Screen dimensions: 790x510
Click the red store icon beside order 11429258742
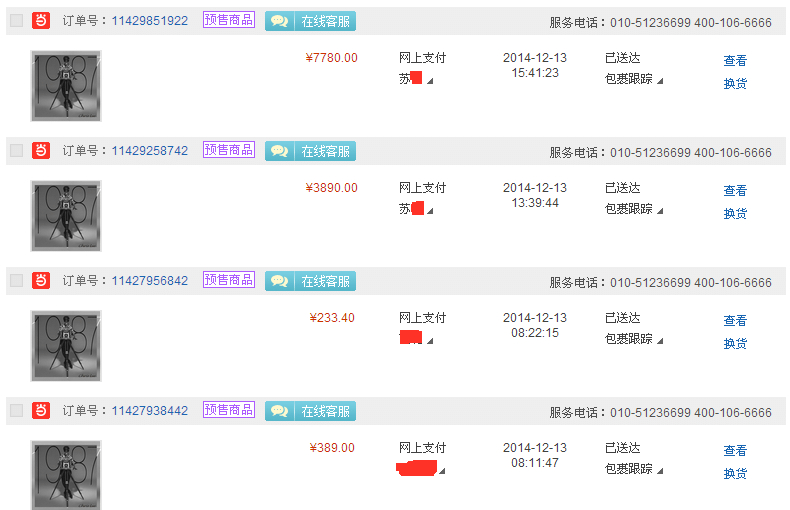[41, 150]
